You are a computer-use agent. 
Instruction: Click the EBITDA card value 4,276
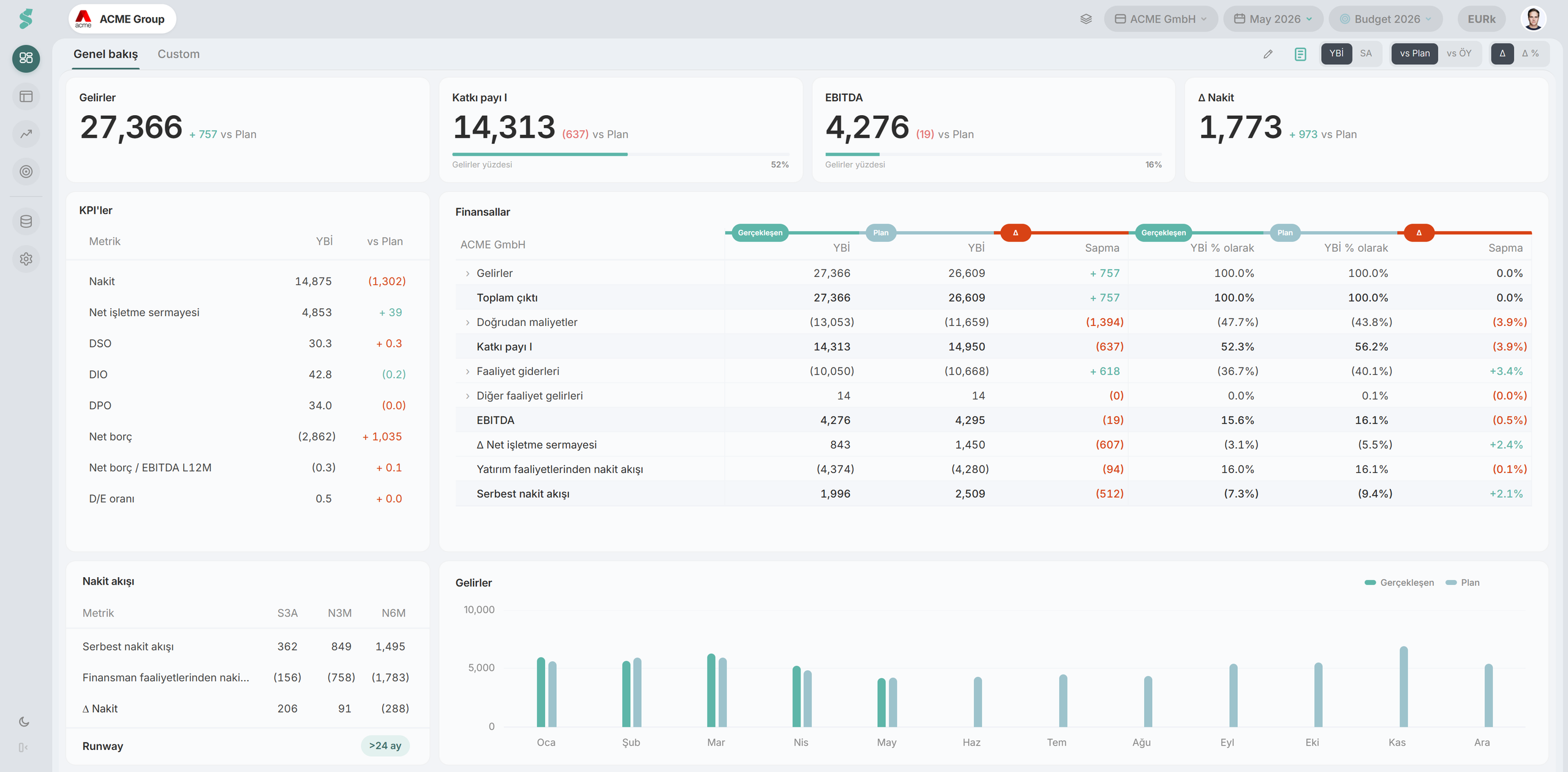click(x=867, y=127)
